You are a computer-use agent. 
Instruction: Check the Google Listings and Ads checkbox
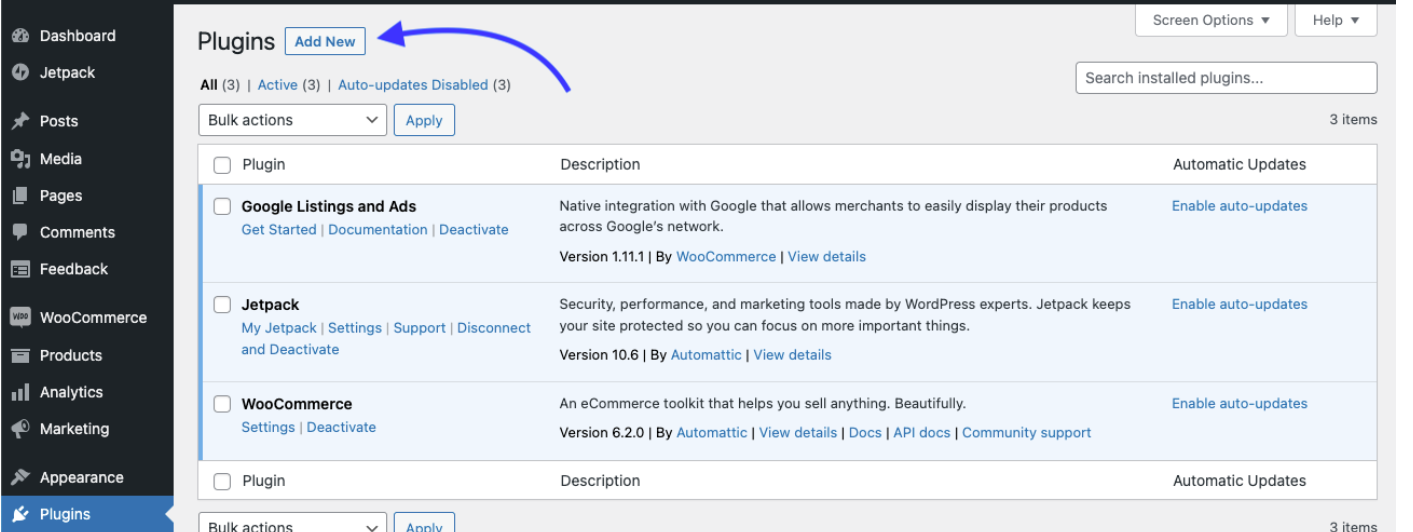(223, 207)
